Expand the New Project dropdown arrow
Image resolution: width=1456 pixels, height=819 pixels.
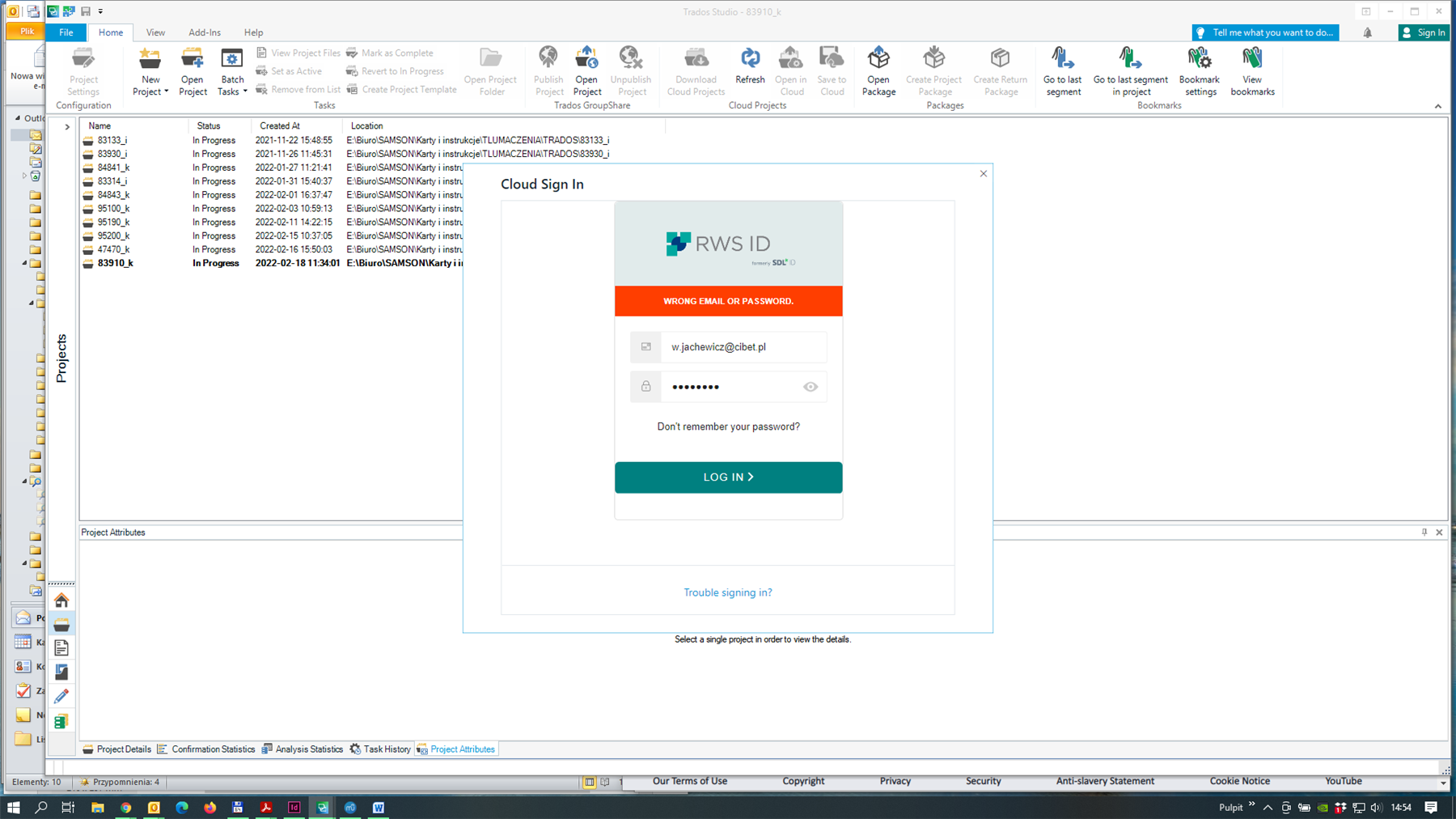[167, 91]
